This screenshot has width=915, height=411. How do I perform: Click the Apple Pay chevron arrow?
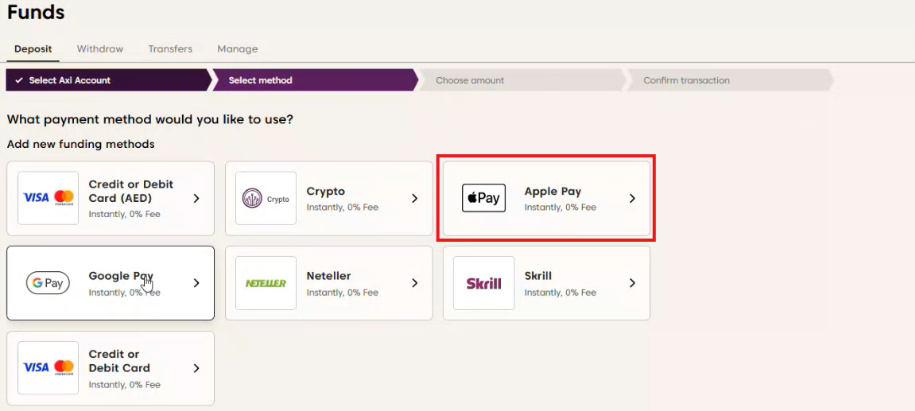pyautogui.click(x=632, y=198)
